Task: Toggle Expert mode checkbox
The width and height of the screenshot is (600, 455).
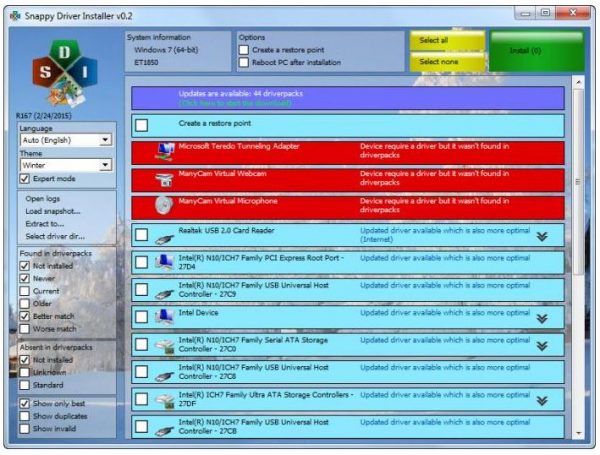Action: click(24, 179)
